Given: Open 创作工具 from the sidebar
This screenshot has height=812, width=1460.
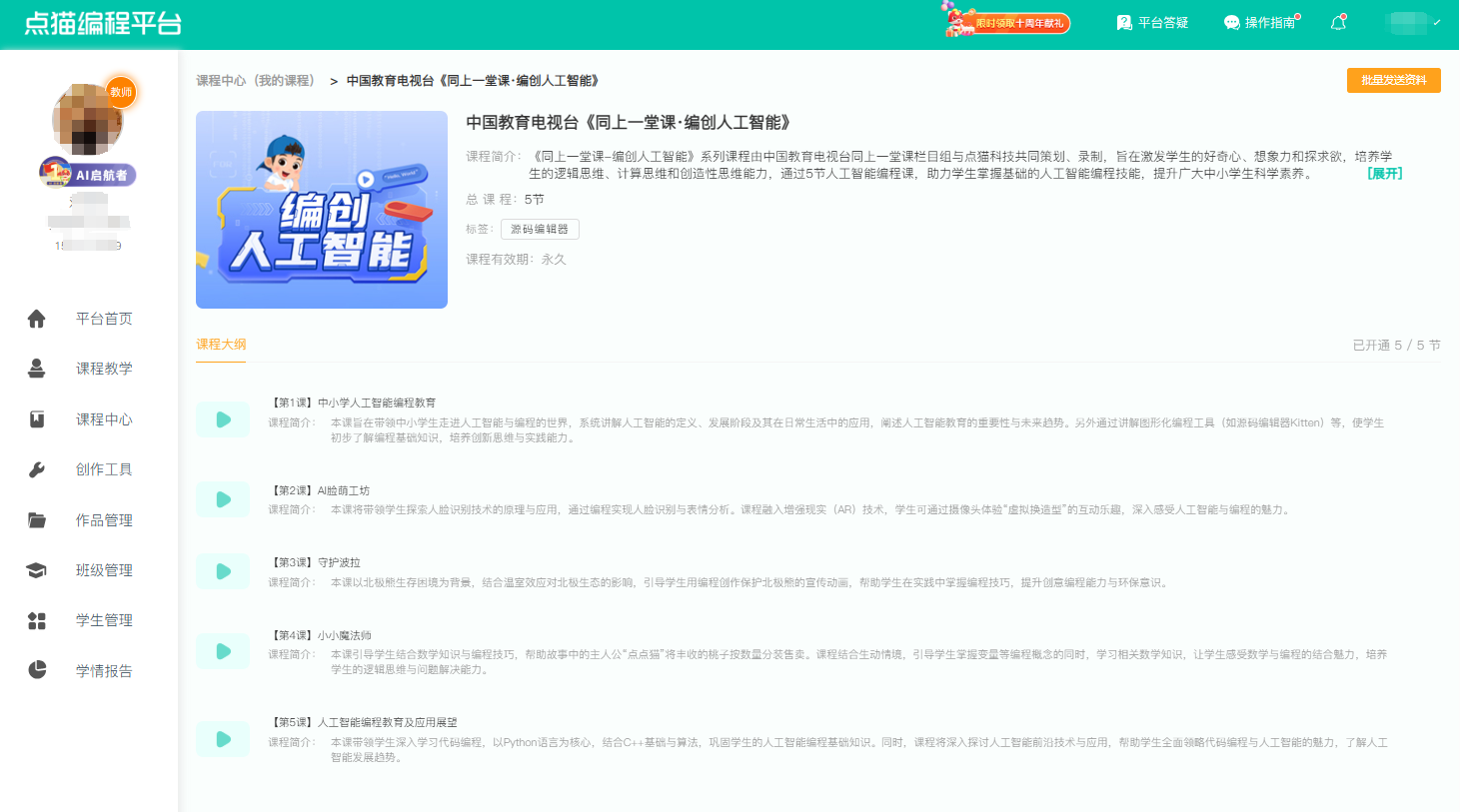Looking at the screenshot, I should pyautogui.click(x=37, y=468).
